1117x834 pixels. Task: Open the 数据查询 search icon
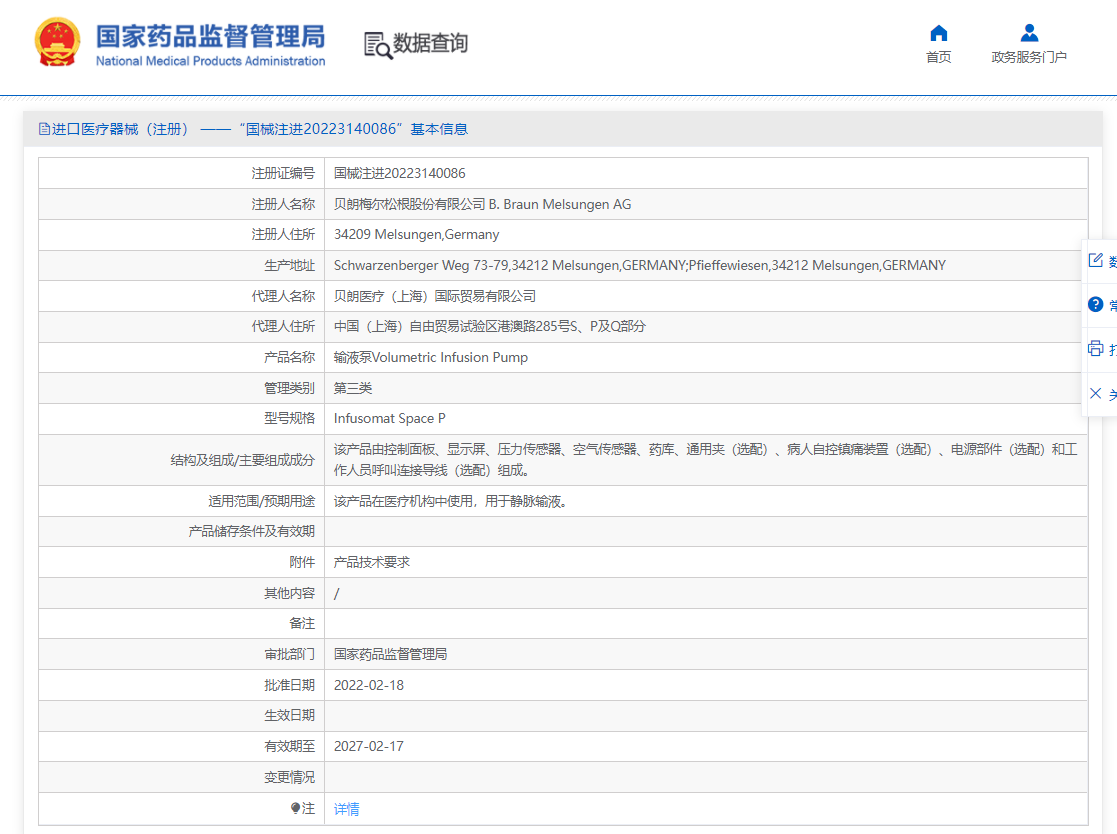click(378, 45)
